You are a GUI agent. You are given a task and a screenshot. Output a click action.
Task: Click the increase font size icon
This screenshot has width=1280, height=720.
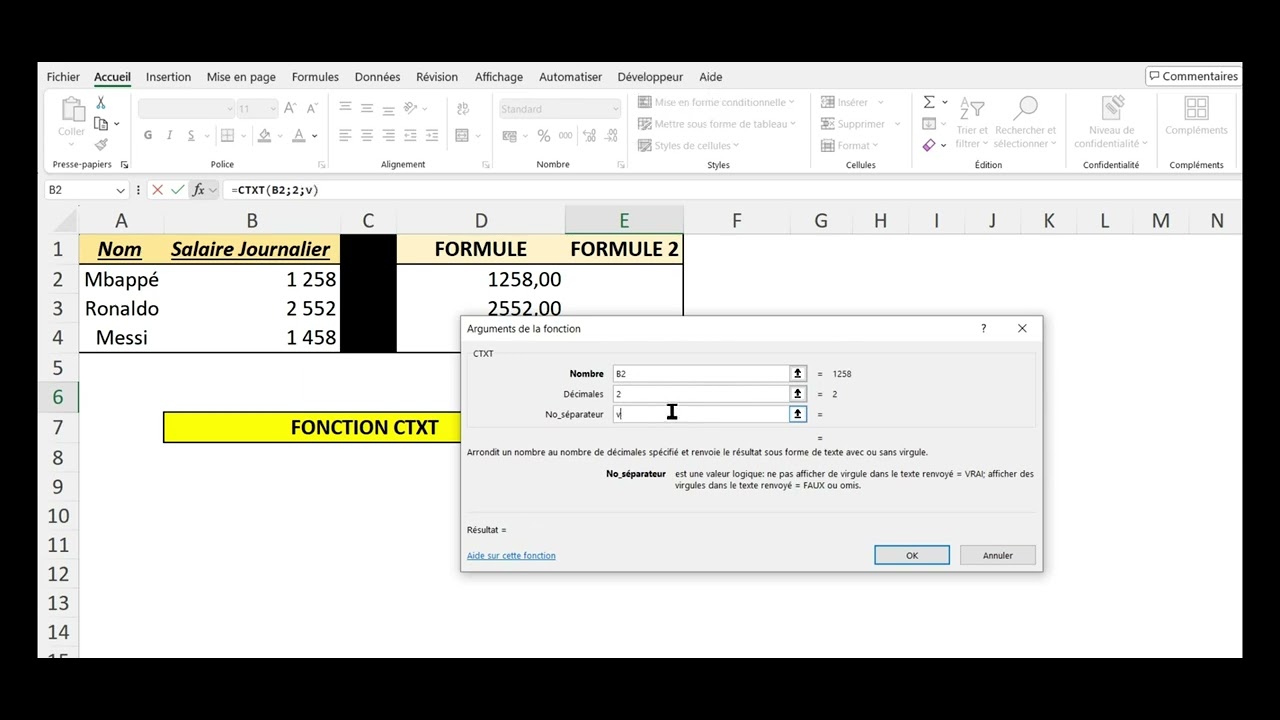[x=290, y=108]
